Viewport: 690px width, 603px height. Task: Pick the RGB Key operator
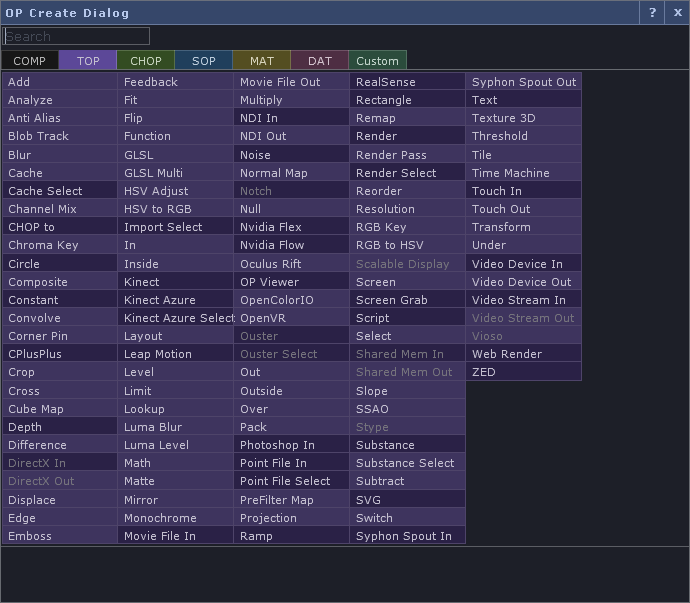point(407,227)
